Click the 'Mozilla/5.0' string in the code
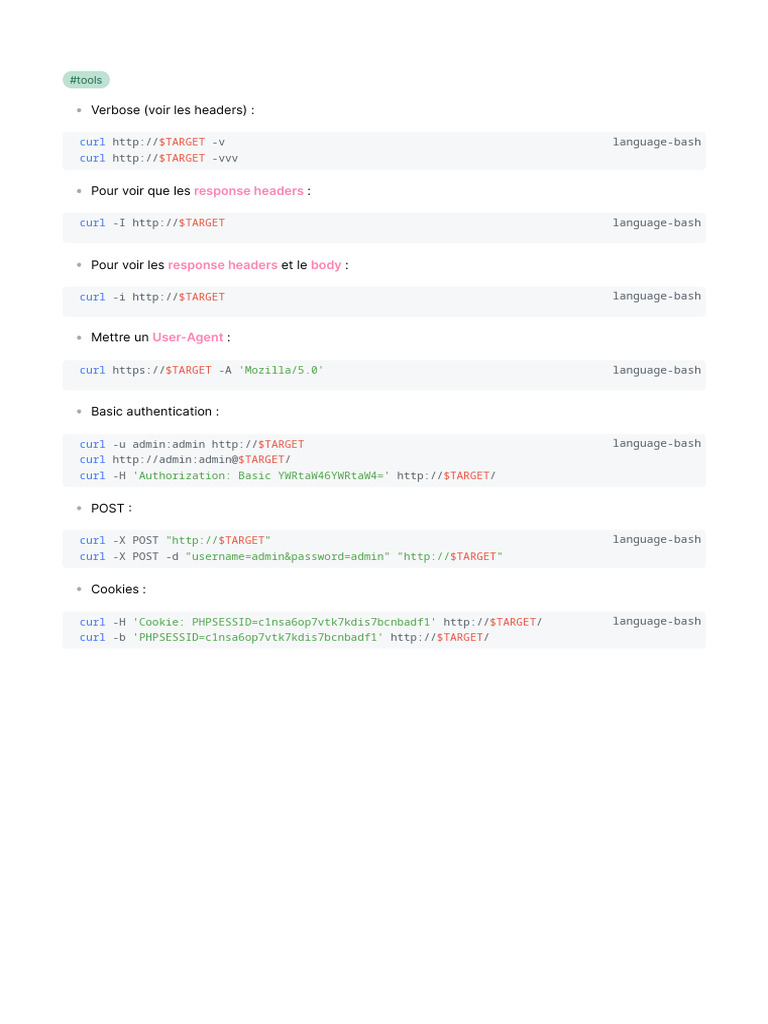This screenshot has height=1024, width=768. 281,370
